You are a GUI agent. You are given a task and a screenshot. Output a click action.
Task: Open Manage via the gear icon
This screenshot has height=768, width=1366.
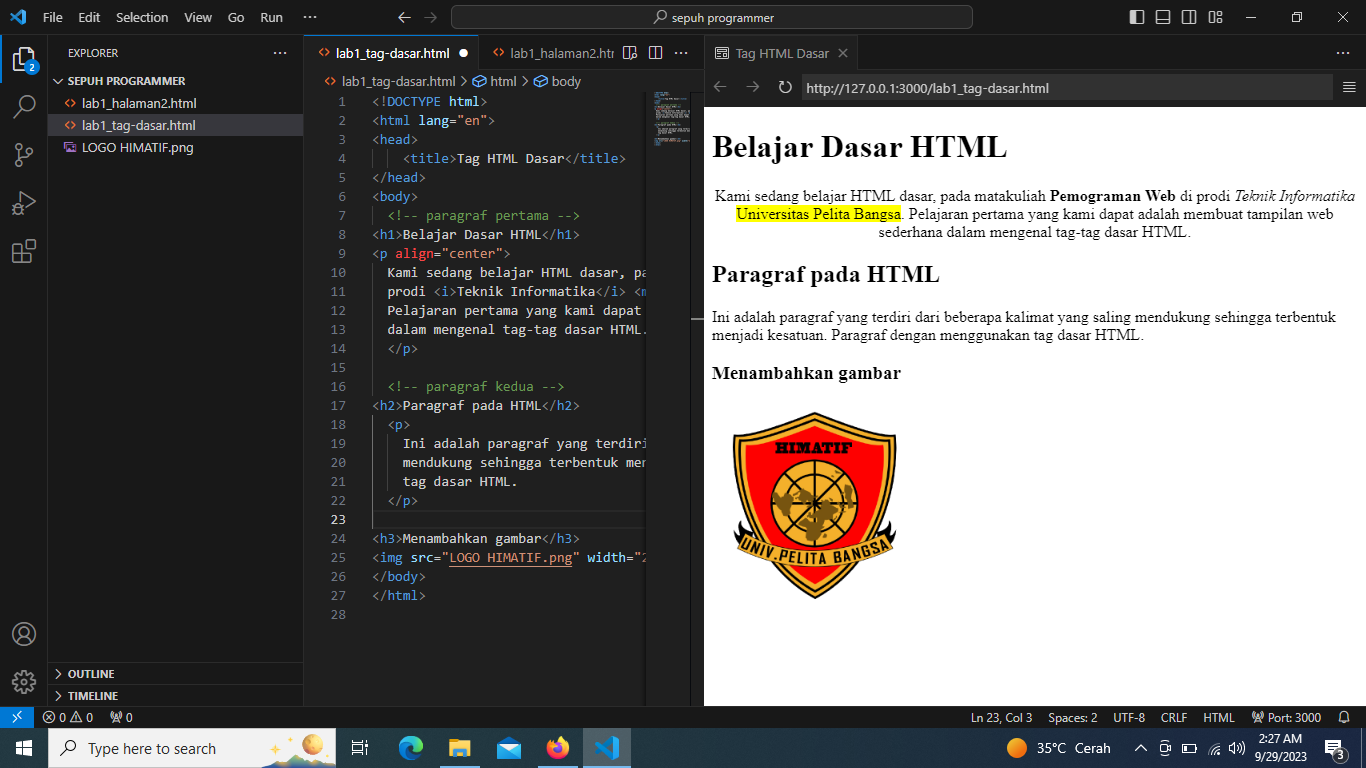pyautogui.click(x=24, y=682)
